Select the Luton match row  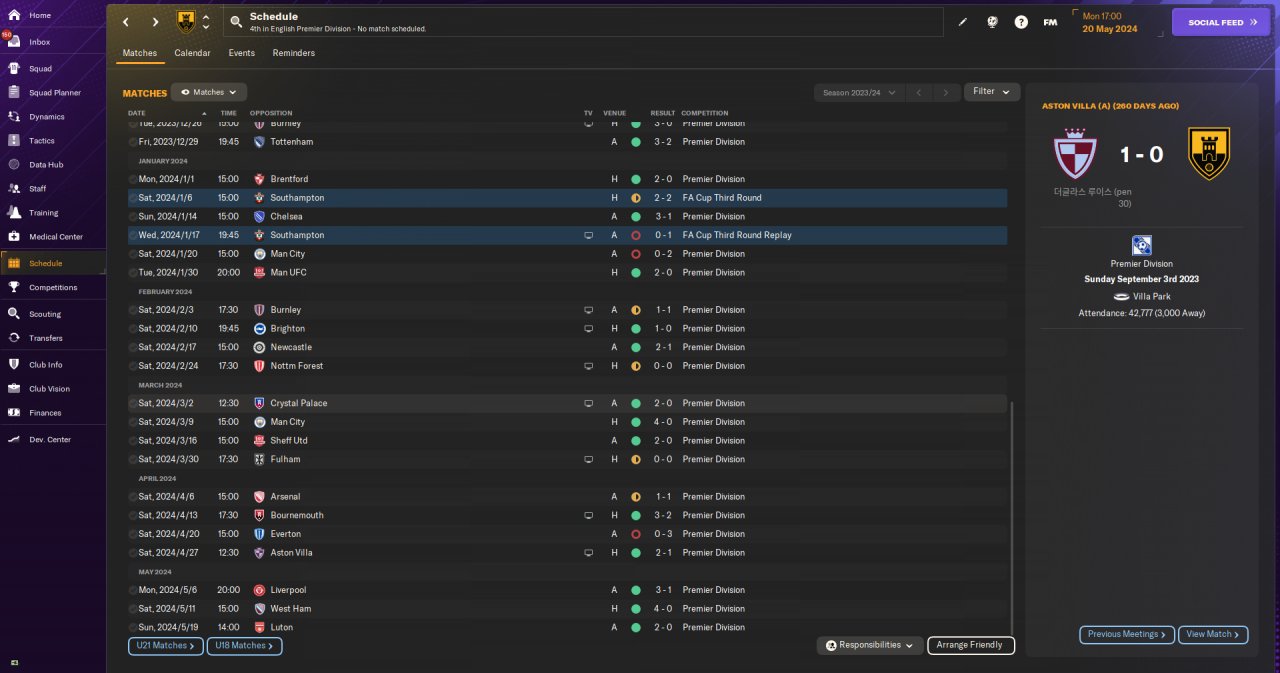(x=567, y=627)
